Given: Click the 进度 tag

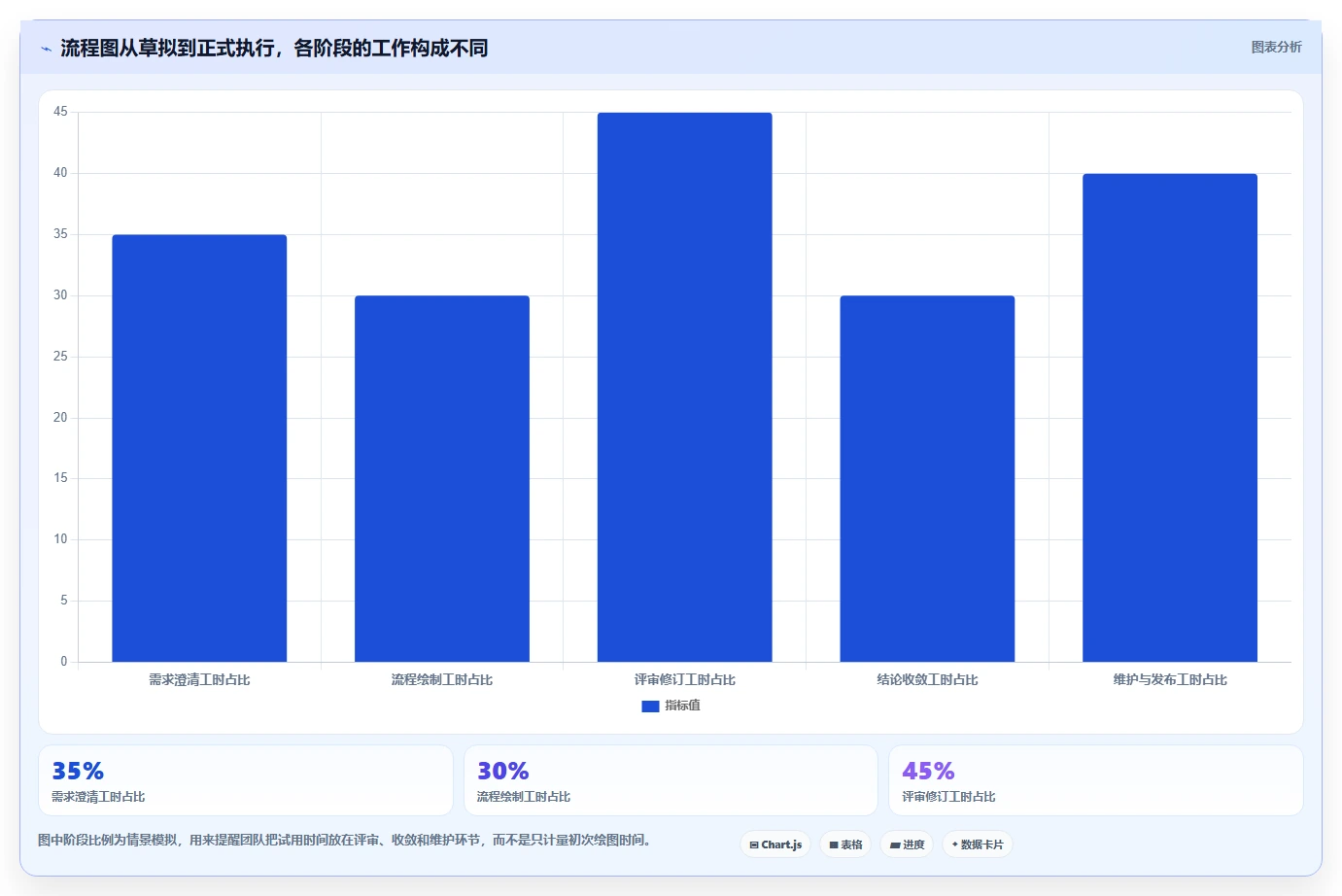Looking at the screenshot, I should 907,844.
